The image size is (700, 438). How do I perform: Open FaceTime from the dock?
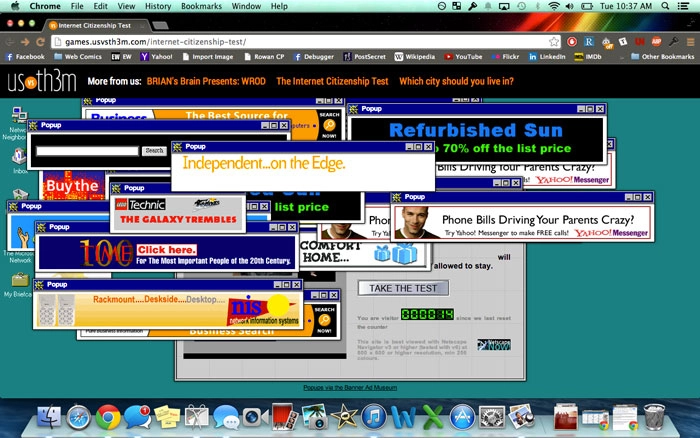(x=255, y=417)
